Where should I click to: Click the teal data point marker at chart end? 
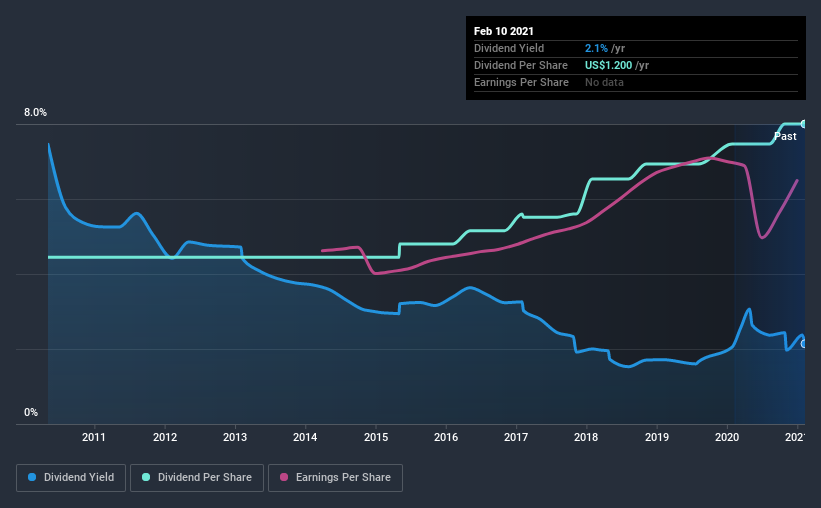[x=803, y=124]
